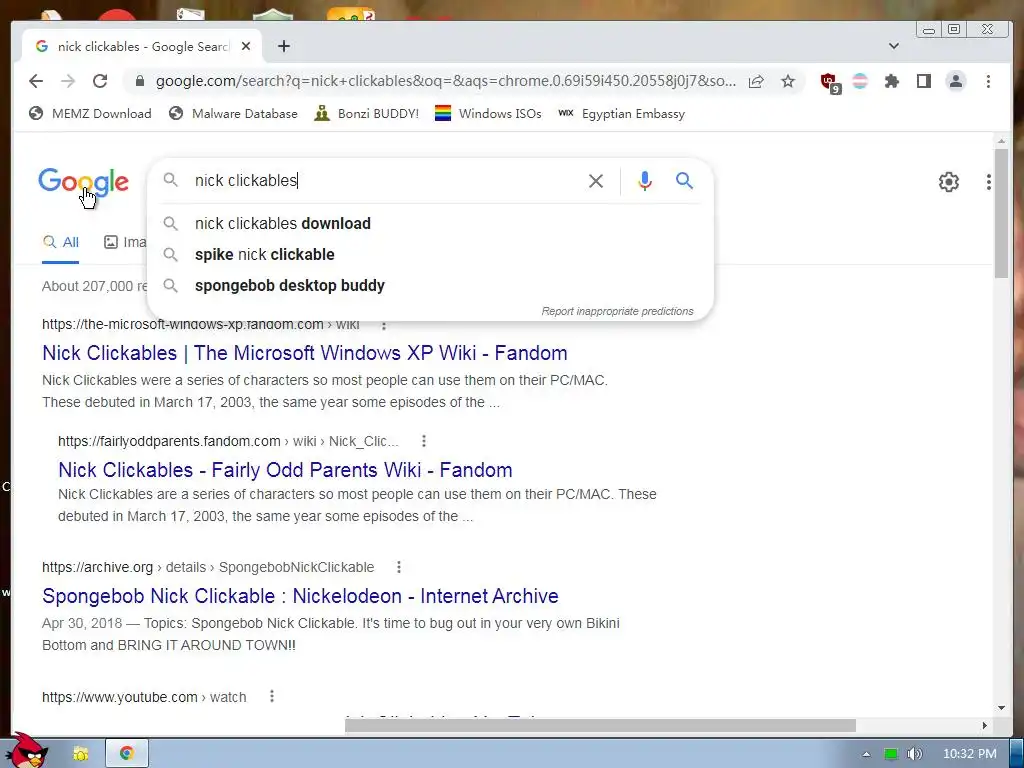Viewport: 1024px width, 768px height.
Task: Bookmark this page with the star
Action: (x=788, y=81)
